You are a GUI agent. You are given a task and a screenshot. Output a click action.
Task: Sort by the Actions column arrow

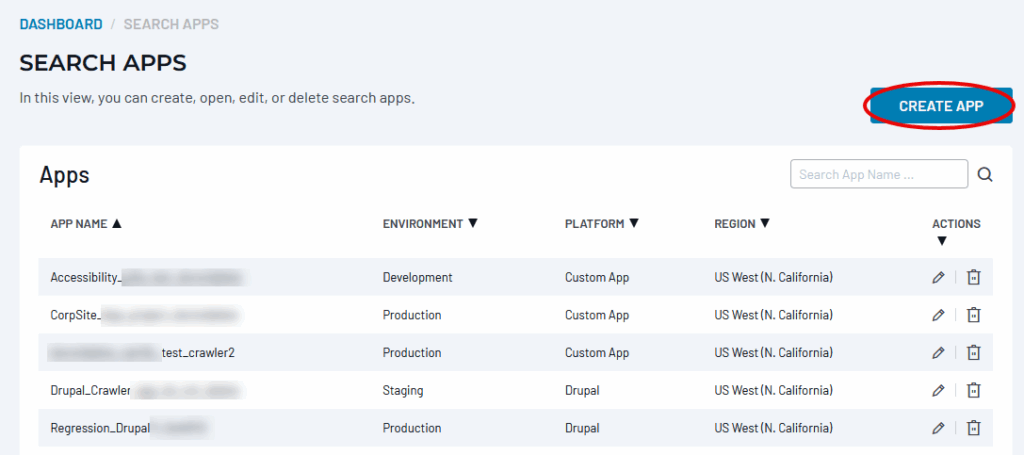point(940,241)
